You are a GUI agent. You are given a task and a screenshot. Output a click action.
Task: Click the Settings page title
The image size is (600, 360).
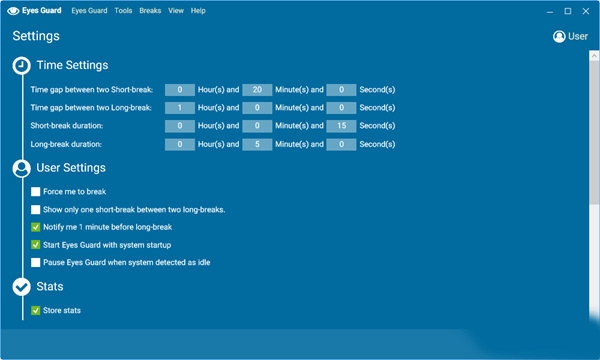[36, 36]
